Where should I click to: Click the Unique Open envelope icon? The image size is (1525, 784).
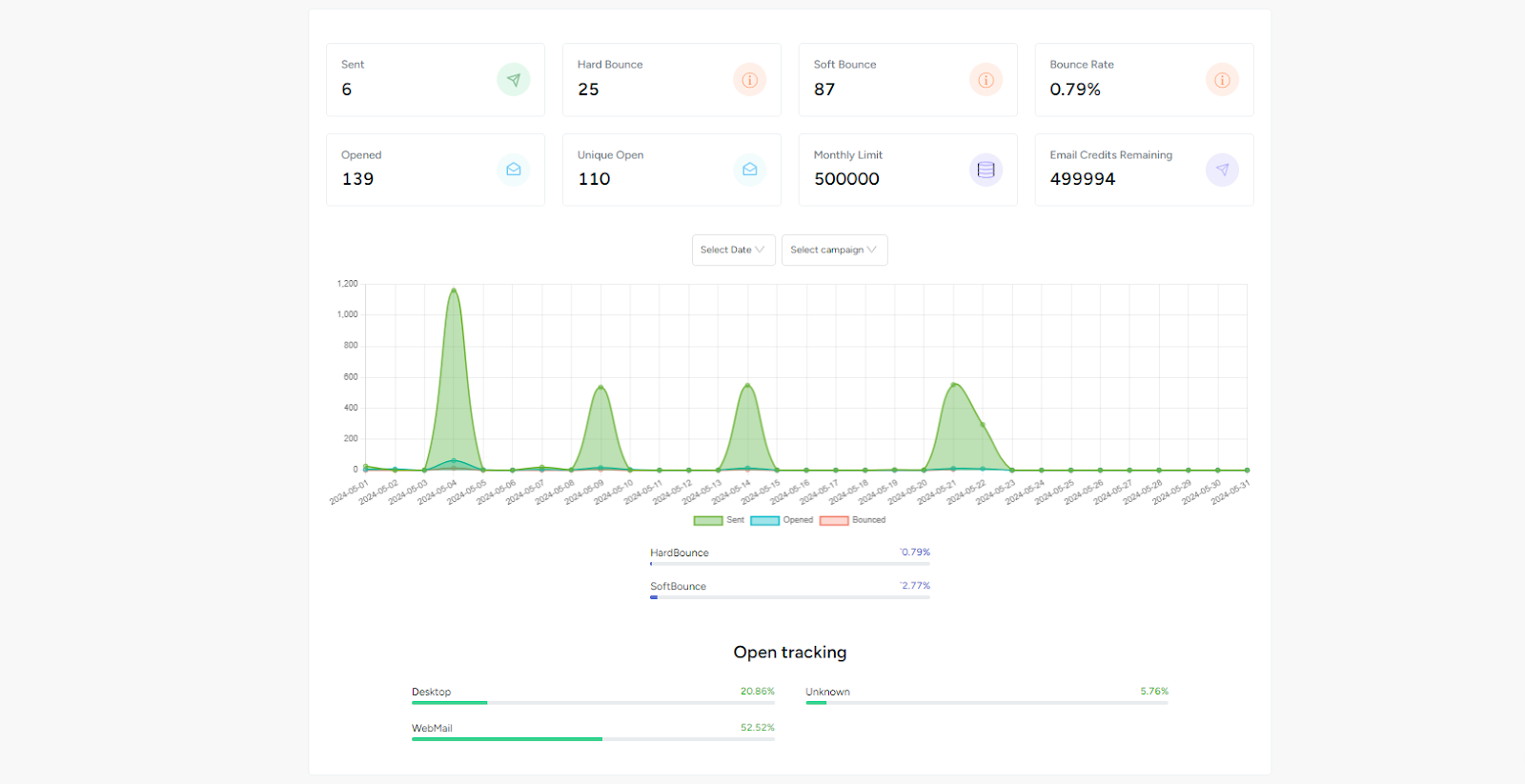click(x=749, y=170)
